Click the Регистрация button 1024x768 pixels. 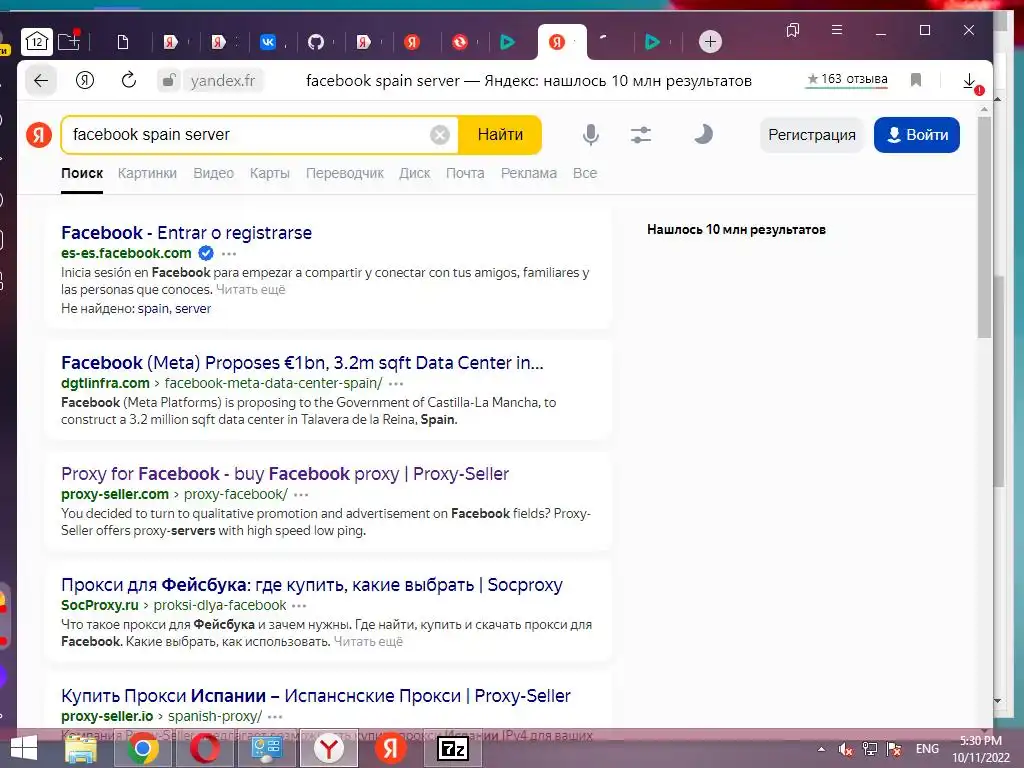point(812,135)
